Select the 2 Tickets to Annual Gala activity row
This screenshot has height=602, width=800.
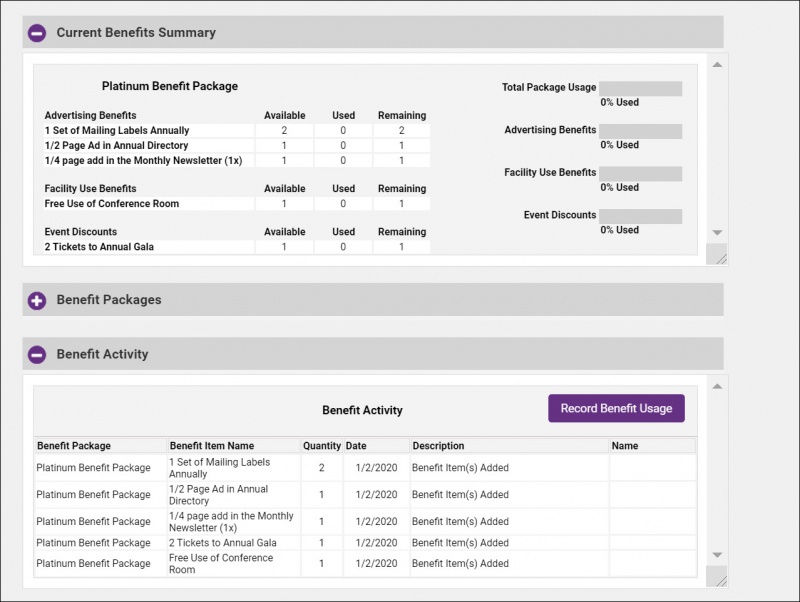point(300,542)
